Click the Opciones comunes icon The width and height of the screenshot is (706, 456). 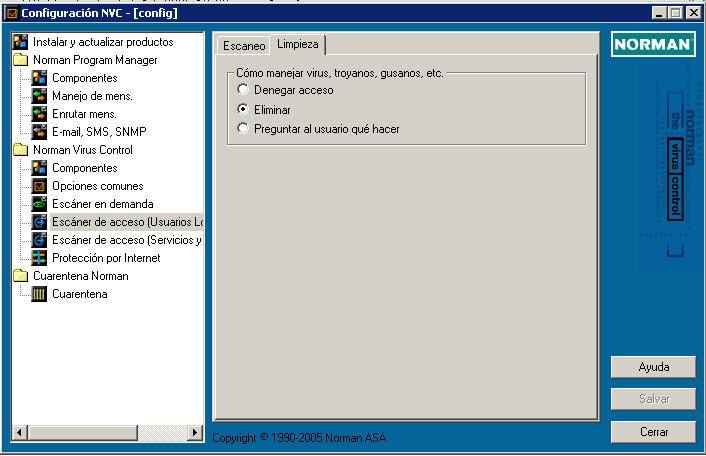39,186
